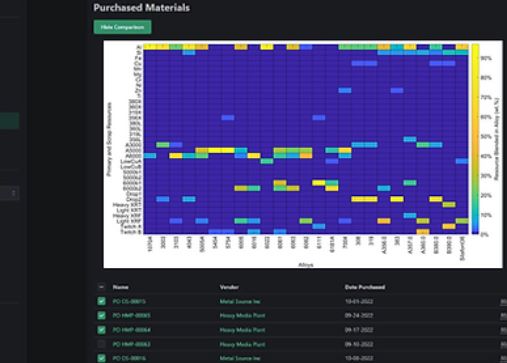Viewport: 507px width, 363px height.
Task: Sort table by the Name column header
Action: point(120,287)
